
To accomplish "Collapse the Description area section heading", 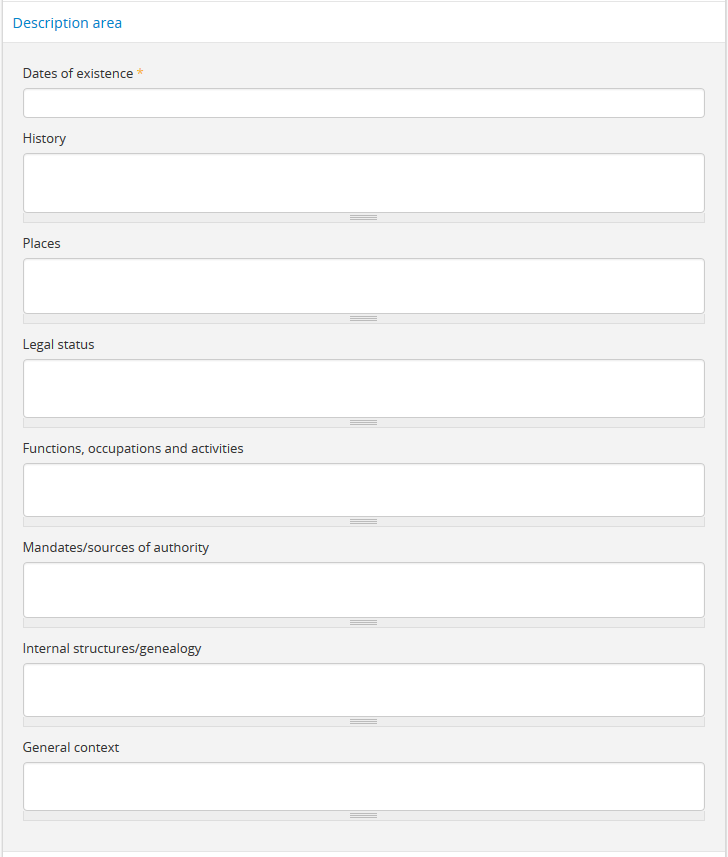I will coord(67,23).
